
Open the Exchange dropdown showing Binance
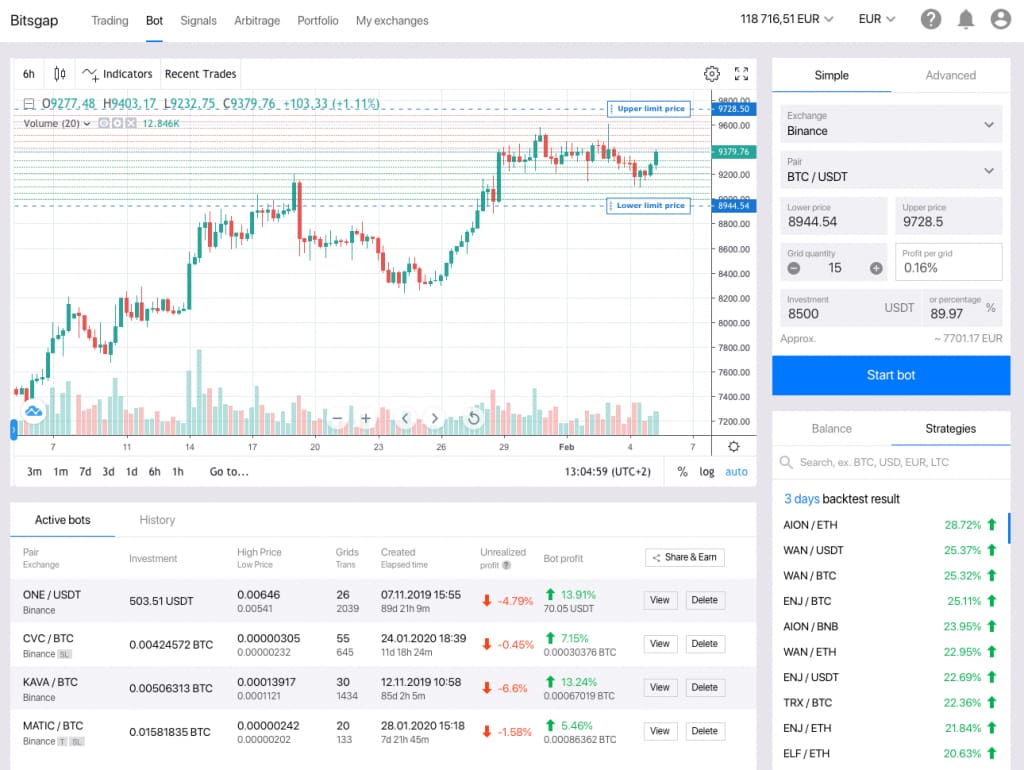point(890,124)
